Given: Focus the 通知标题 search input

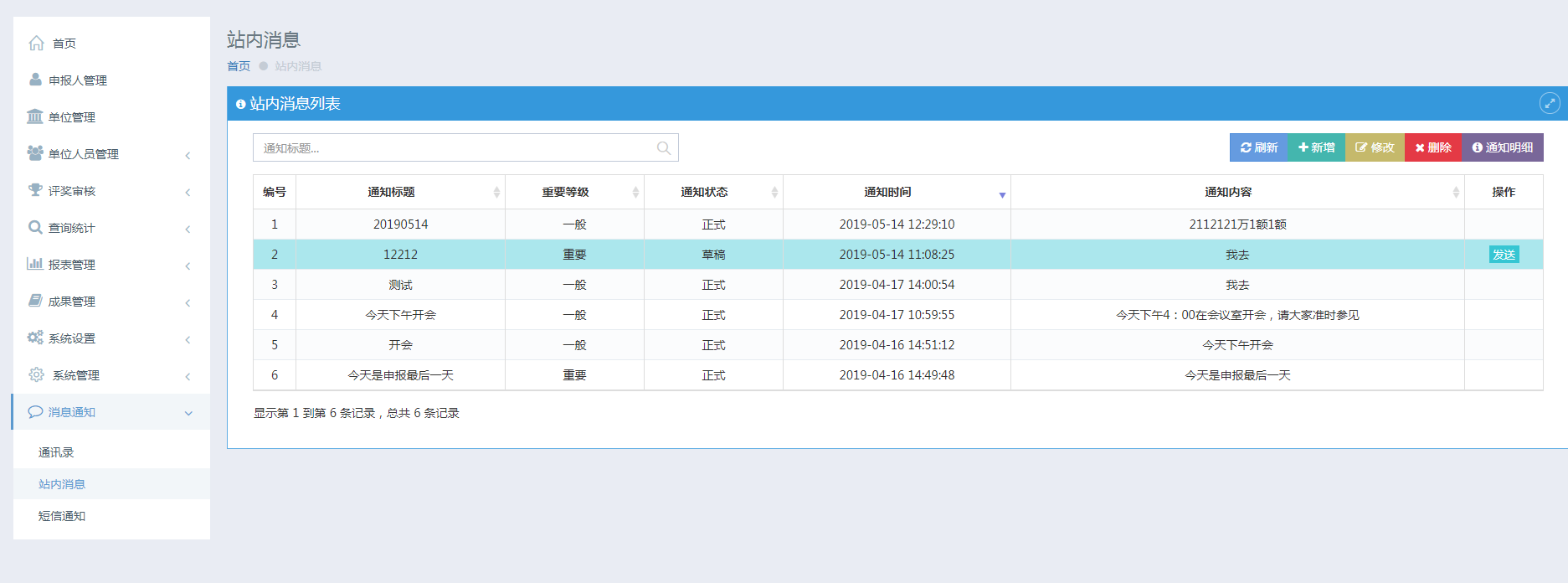Looking at the screenshot, I should click(x=465, y=147).
